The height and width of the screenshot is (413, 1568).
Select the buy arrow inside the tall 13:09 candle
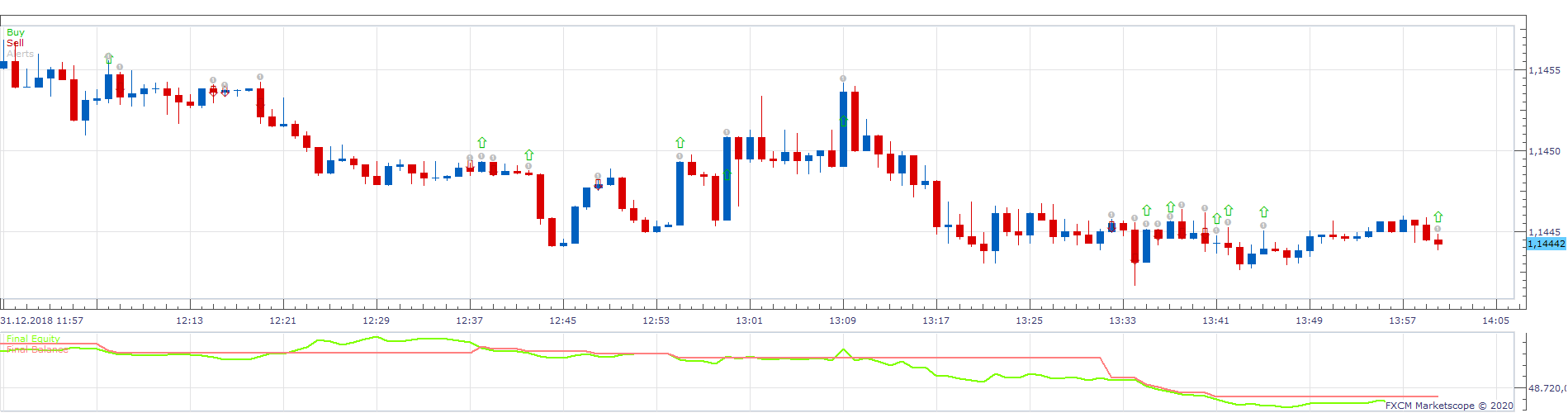[843, 122]
